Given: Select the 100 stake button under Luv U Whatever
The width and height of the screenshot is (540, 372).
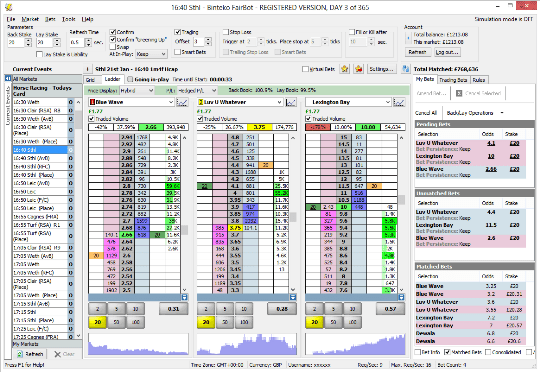Looking at the screenshot, I should point(244,322).
